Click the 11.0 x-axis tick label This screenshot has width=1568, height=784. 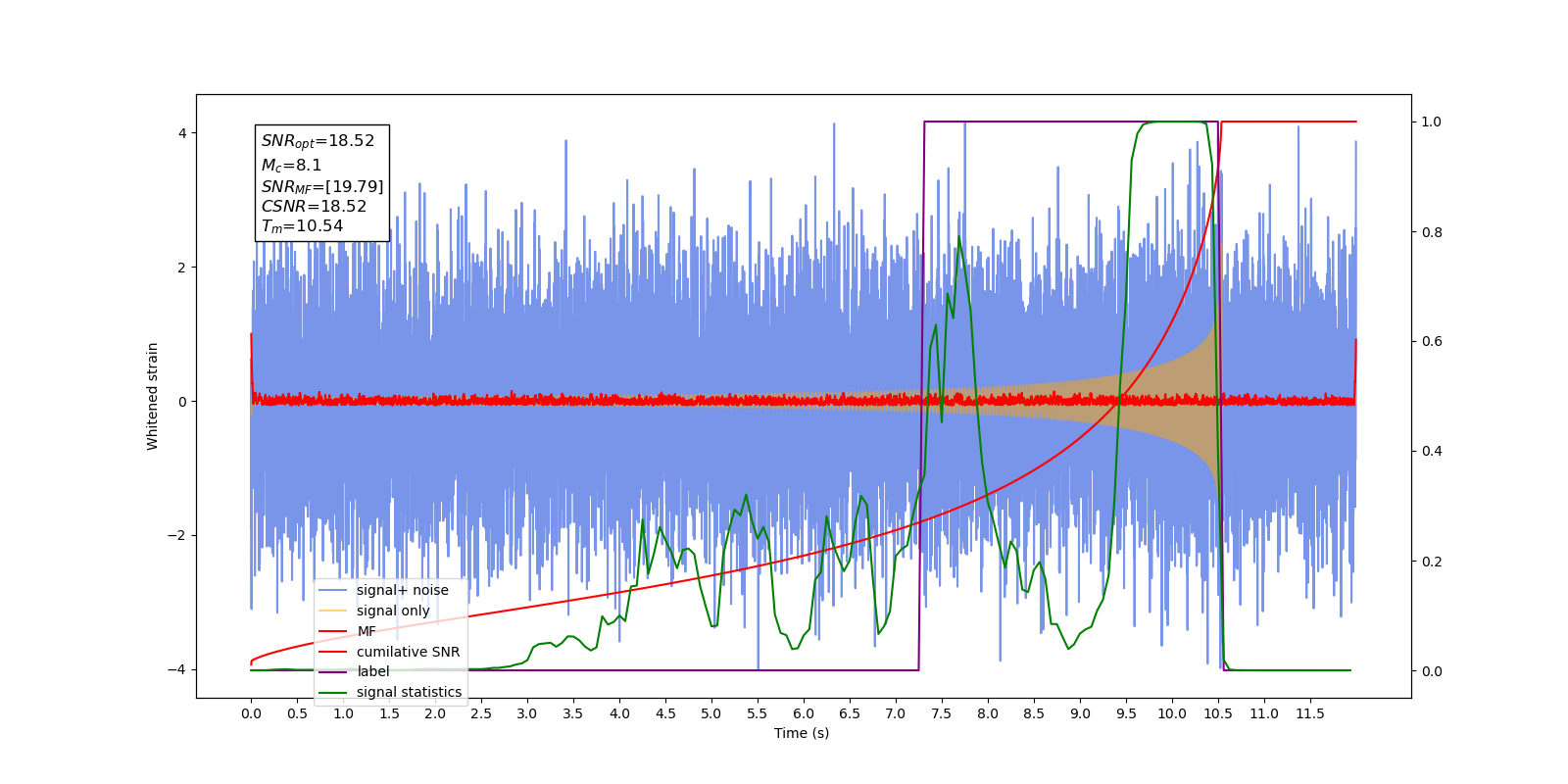pyautogui.click(x=1264, y=713)
